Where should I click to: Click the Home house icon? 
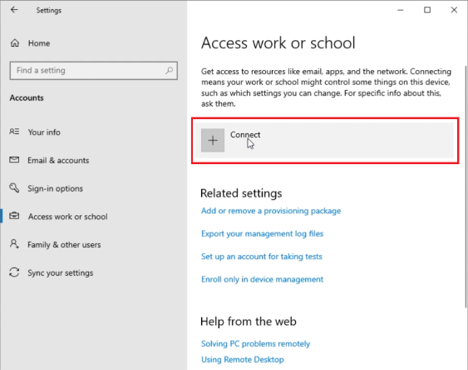click(15, 43)
